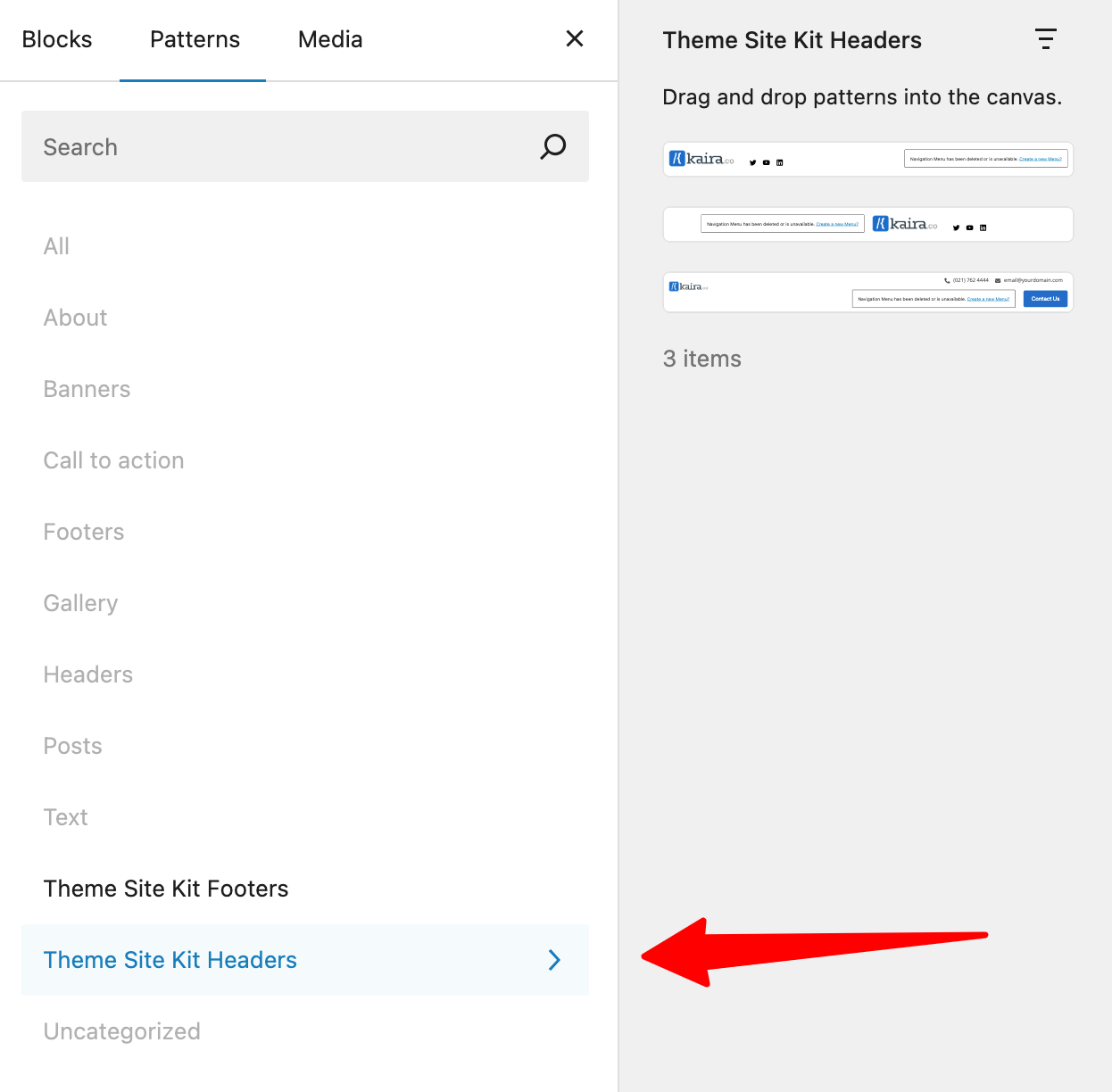Open the Uncategorized patterns category

[x=122, y=1031]
